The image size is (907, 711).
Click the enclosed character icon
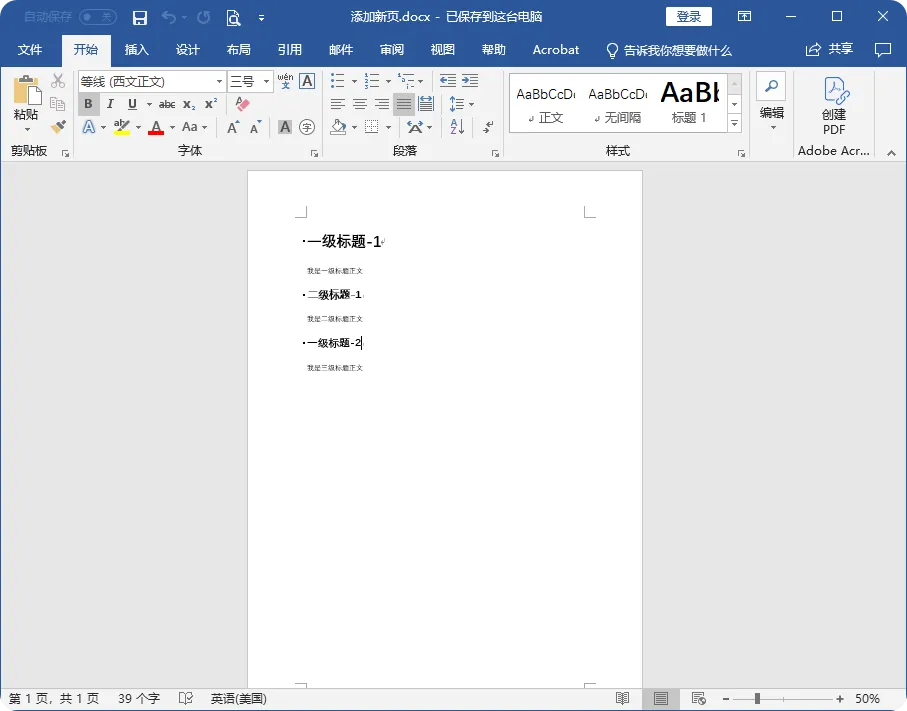tap(307, 127)
